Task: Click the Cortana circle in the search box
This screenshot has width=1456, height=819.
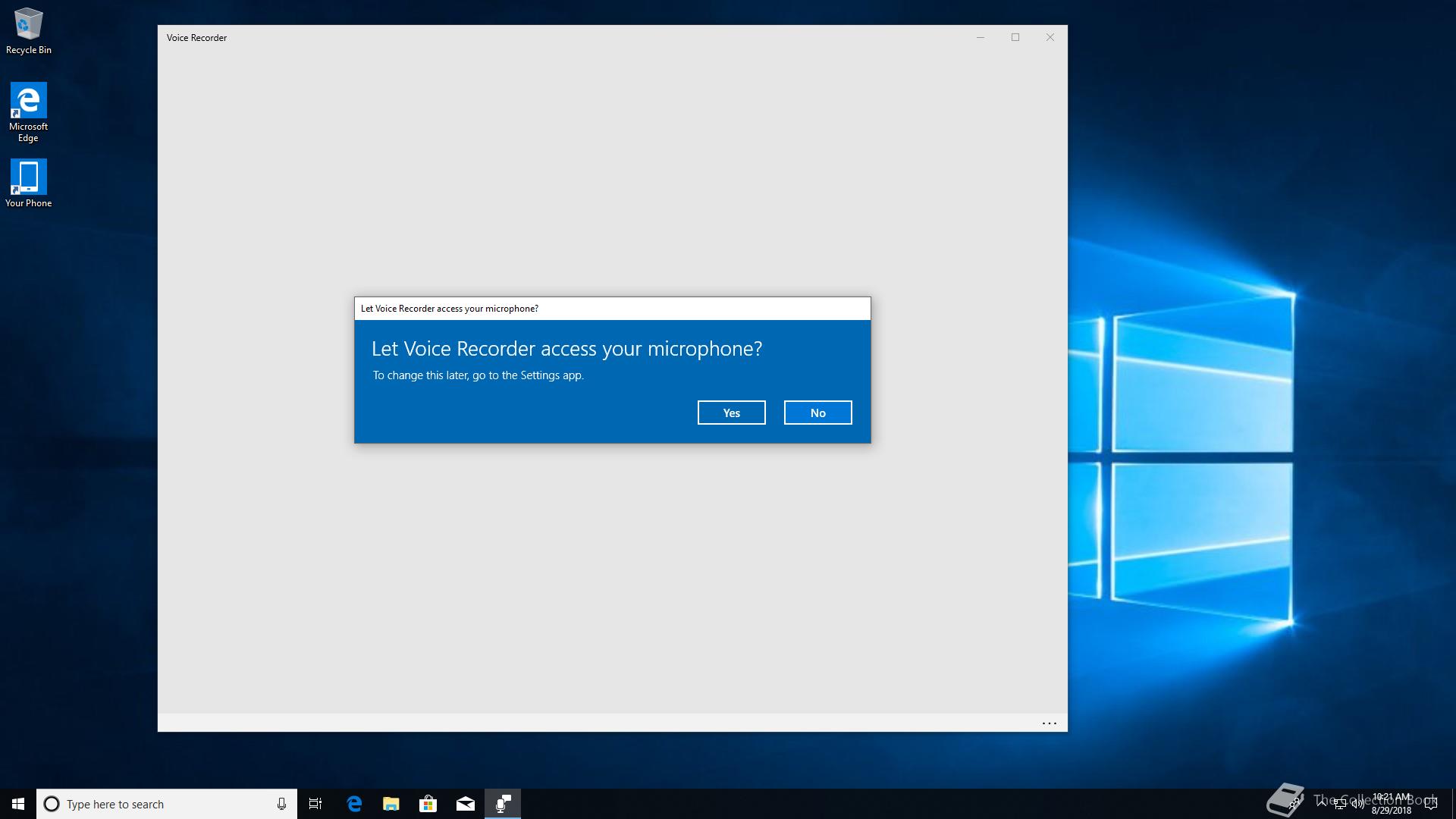Action: click(52, 804)
